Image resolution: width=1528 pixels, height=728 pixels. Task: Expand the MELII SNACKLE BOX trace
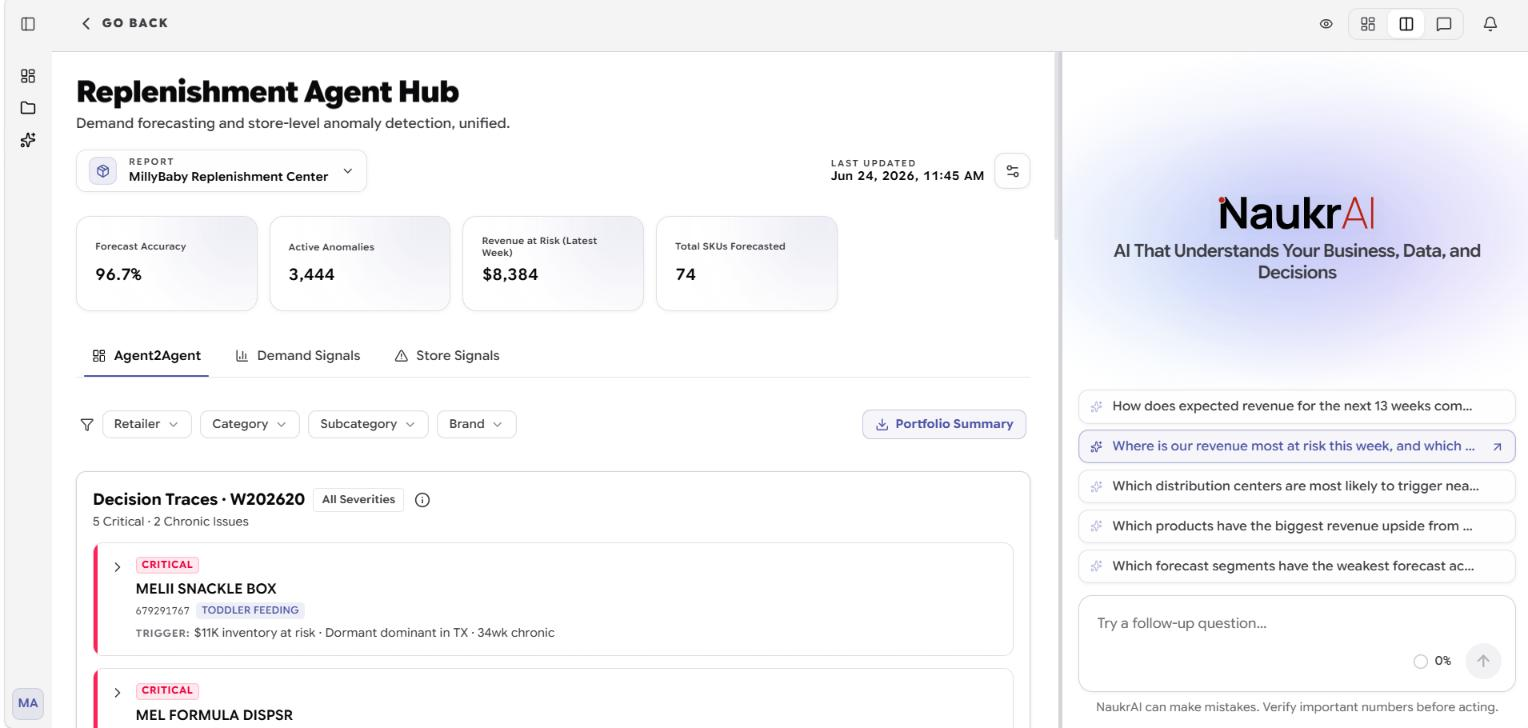(117, 565)
